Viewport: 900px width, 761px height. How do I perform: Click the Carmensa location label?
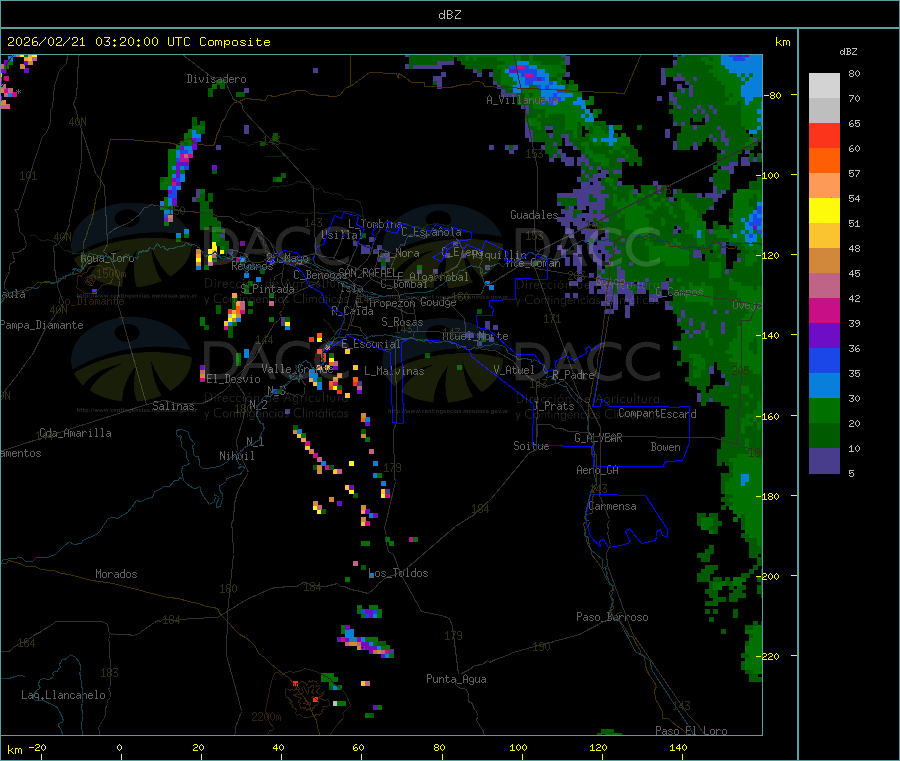612,506
